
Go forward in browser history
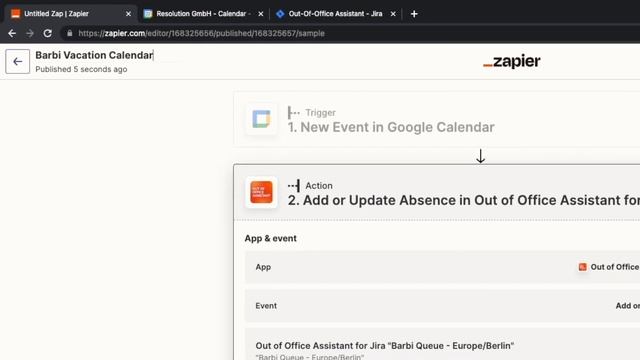click(30, 33)
